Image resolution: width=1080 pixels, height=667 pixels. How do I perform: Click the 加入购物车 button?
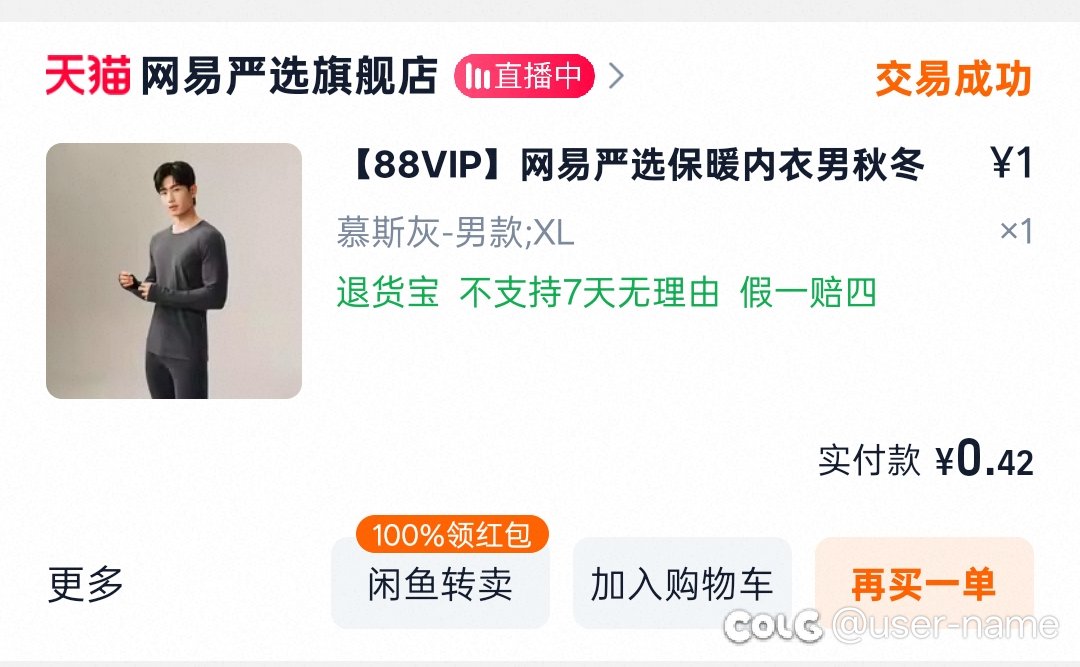682,584
